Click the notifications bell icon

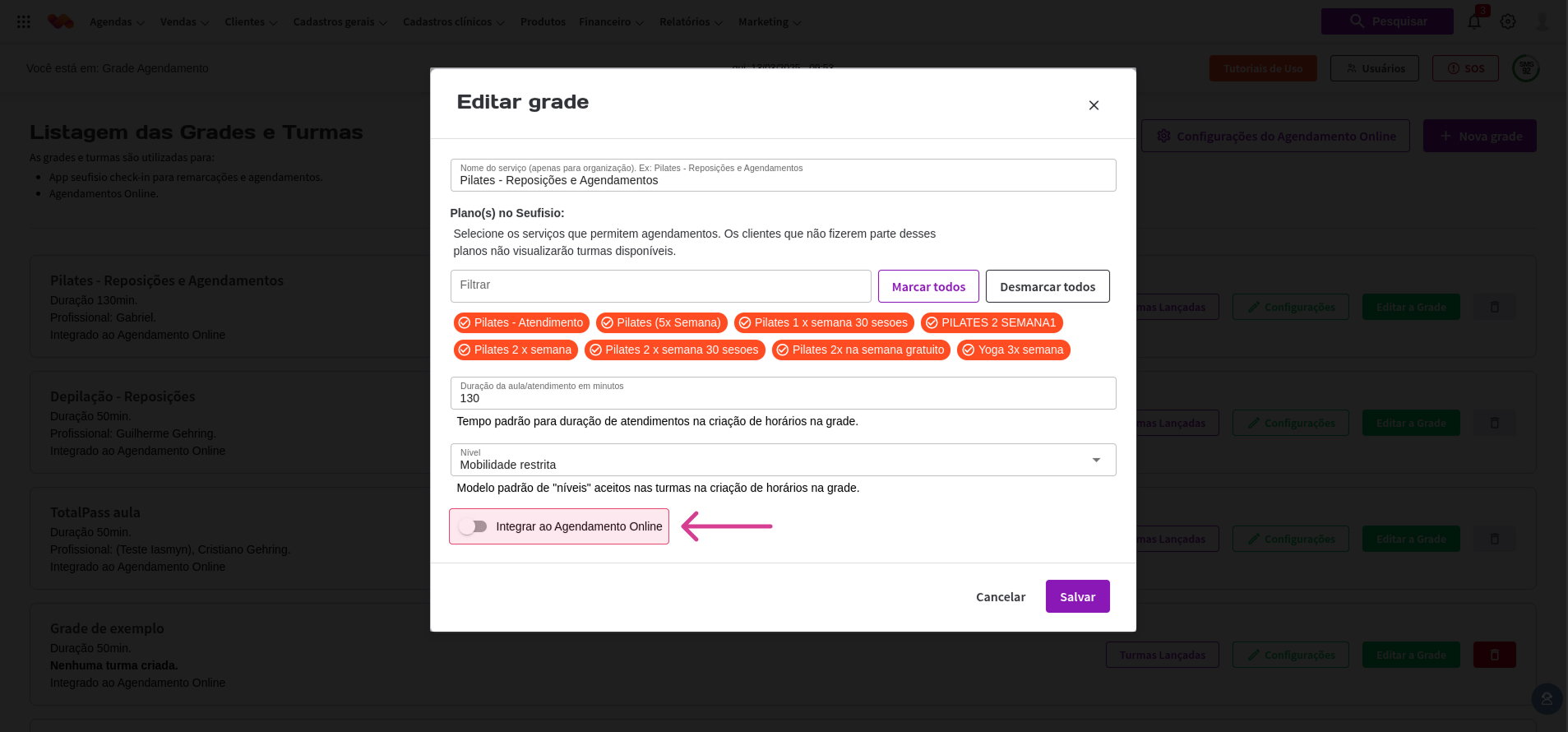pos(1474,21)
